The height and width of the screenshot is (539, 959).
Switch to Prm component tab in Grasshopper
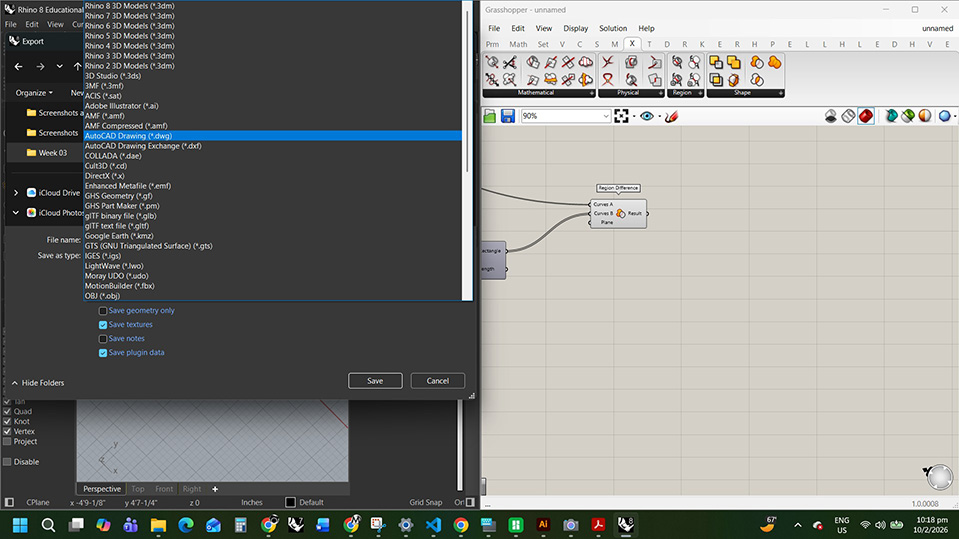pos(492,44)
